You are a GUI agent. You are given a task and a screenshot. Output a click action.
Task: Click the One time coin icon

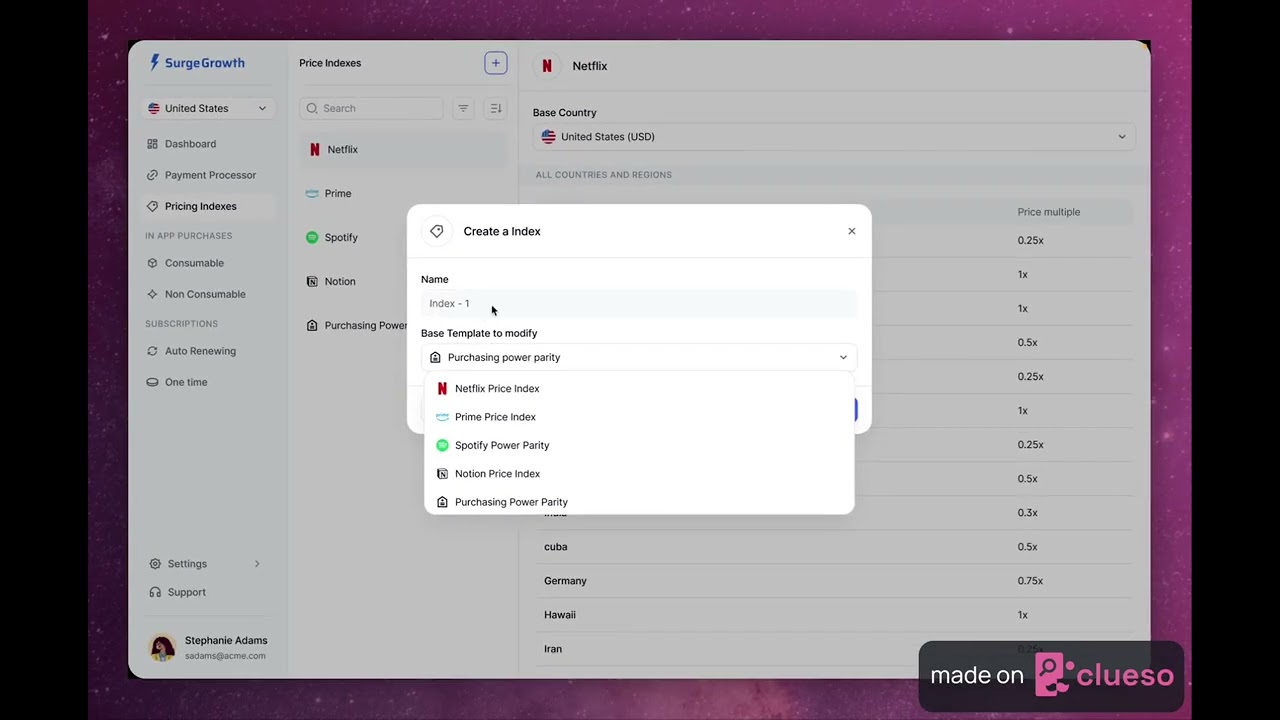click(x=152, y=382)
